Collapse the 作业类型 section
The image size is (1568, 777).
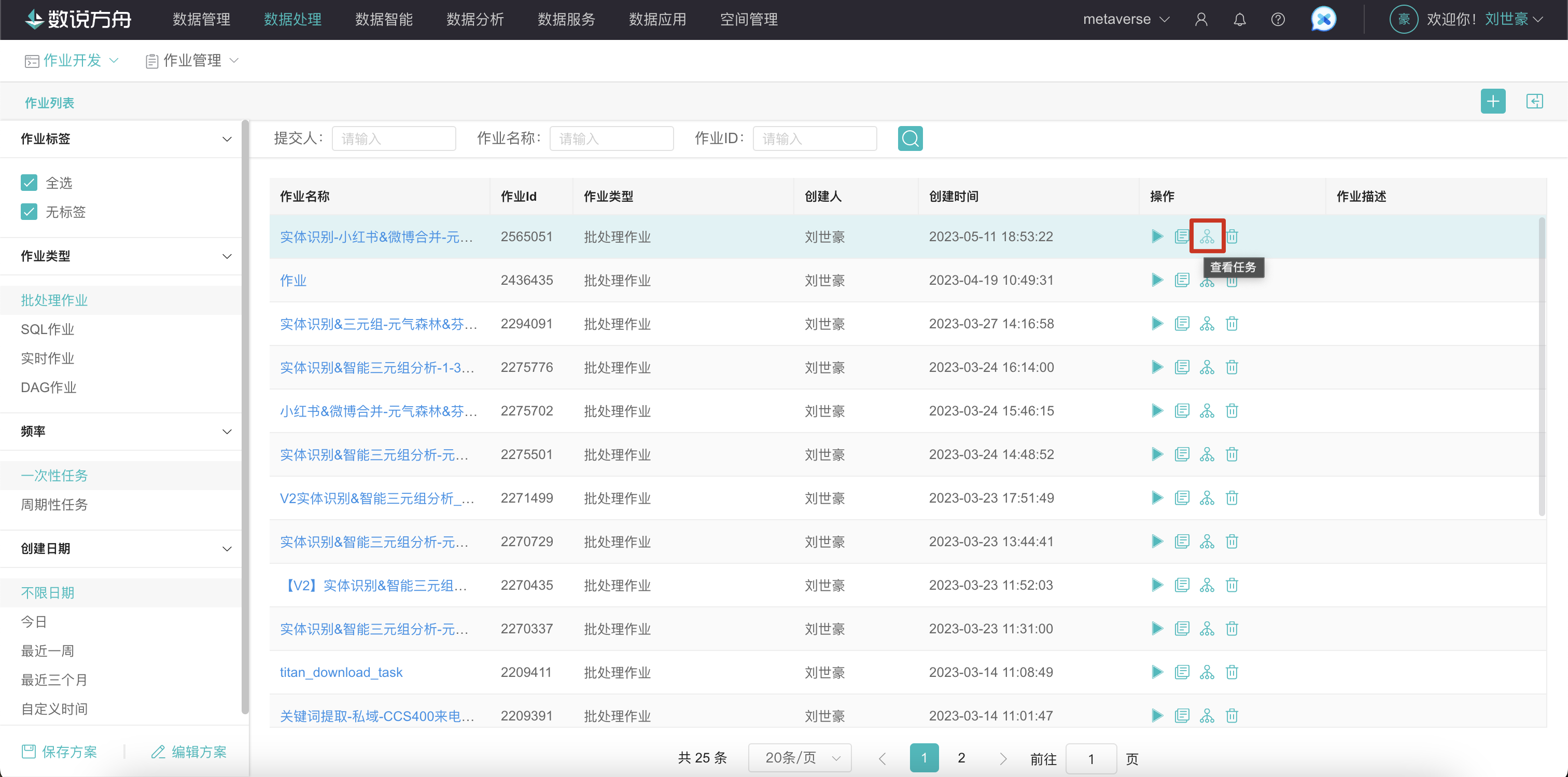(x=227, y=256)
